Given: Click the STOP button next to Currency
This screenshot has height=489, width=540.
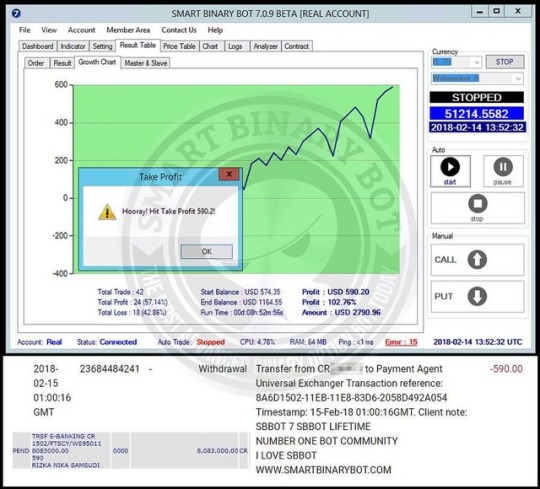Looking at the screenshot, I should [505, 62].
